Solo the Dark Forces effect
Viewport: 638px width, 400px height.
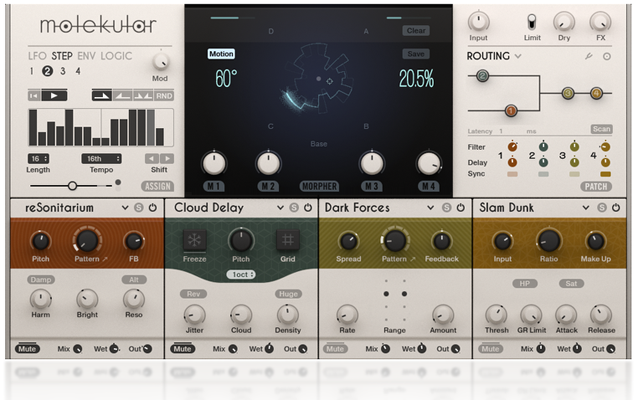pyautogui.click(x=447, y=208)
